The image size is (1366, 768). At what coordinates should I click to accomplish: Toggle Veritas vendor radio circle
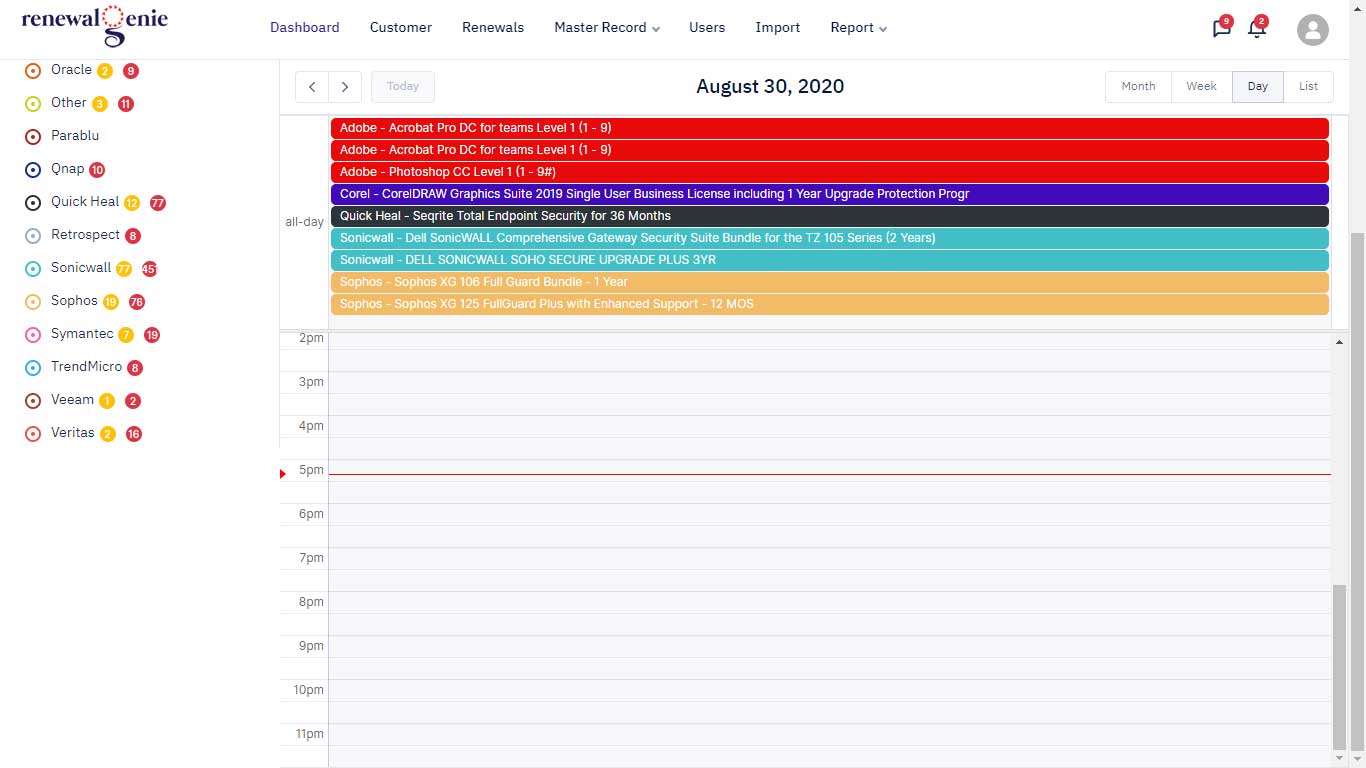point(32,434)
